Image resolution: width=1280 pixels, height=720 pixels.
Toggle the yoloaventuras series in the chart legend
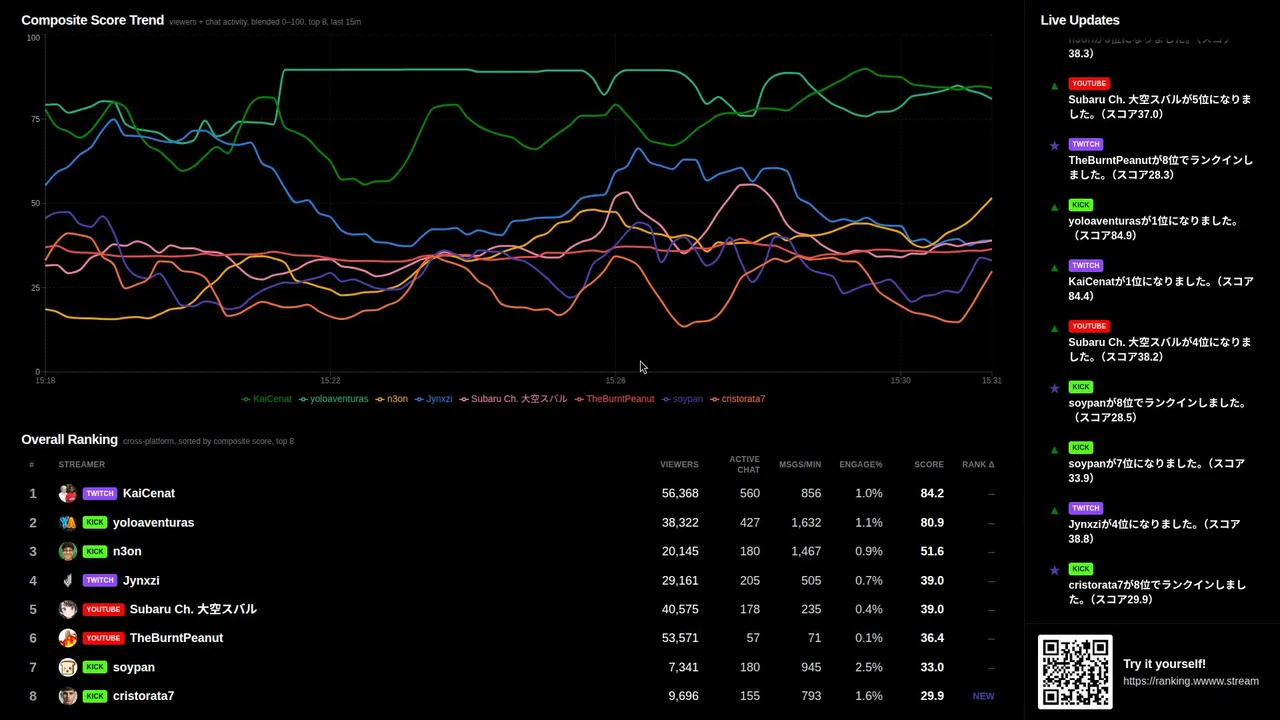[x=334, y=399]
